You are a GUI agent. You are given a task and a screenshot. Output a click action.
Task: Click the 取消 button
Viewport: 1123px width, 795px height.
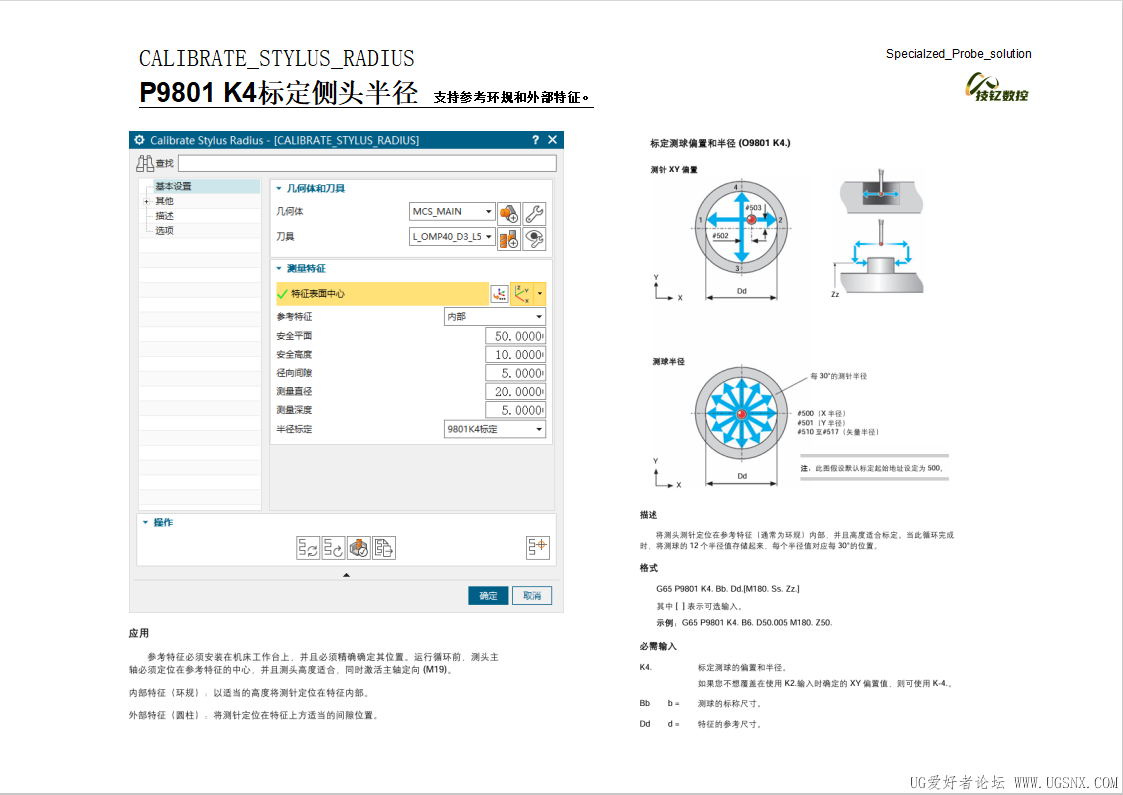pos(532,596)
